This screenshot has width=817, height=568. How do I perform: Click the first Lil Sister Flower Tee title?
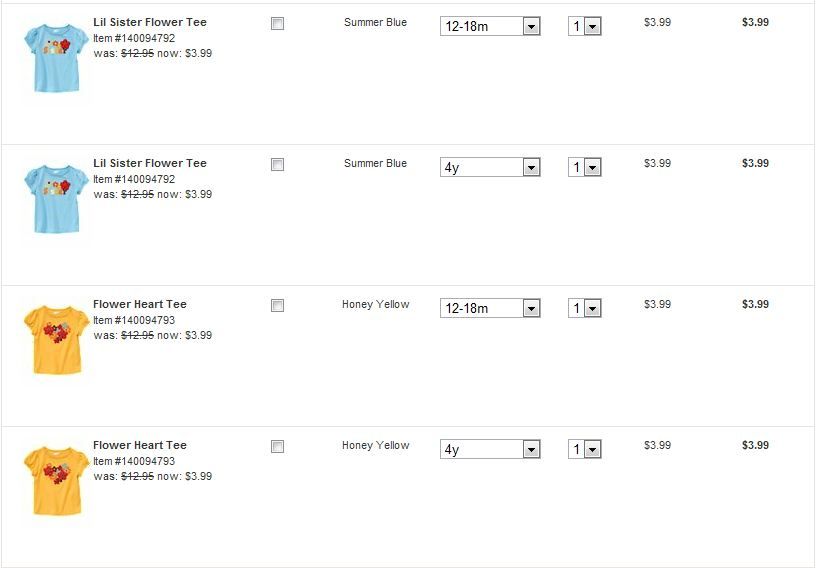[x=150, y=22]
